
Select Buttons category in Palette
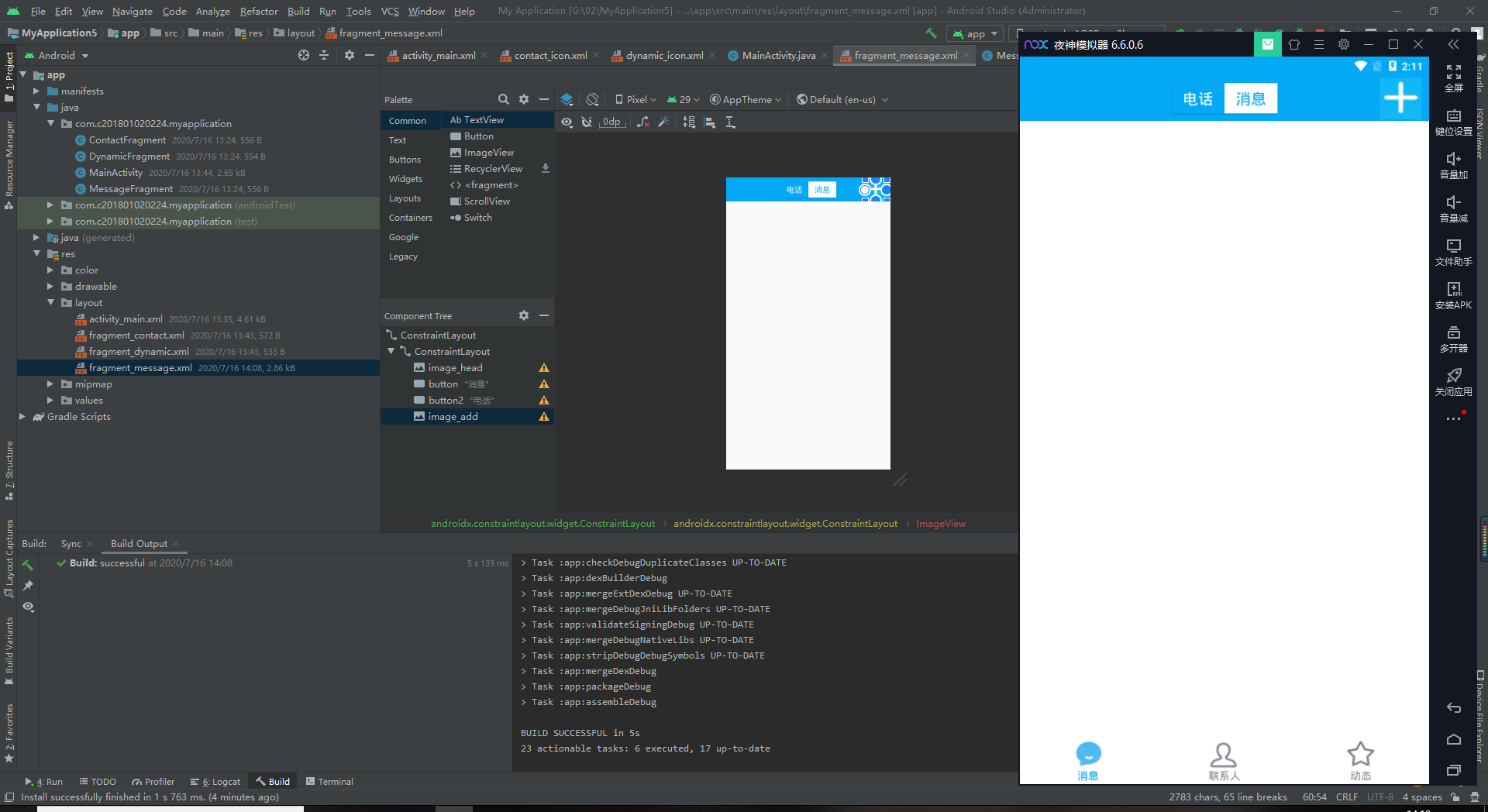point(405,159)
